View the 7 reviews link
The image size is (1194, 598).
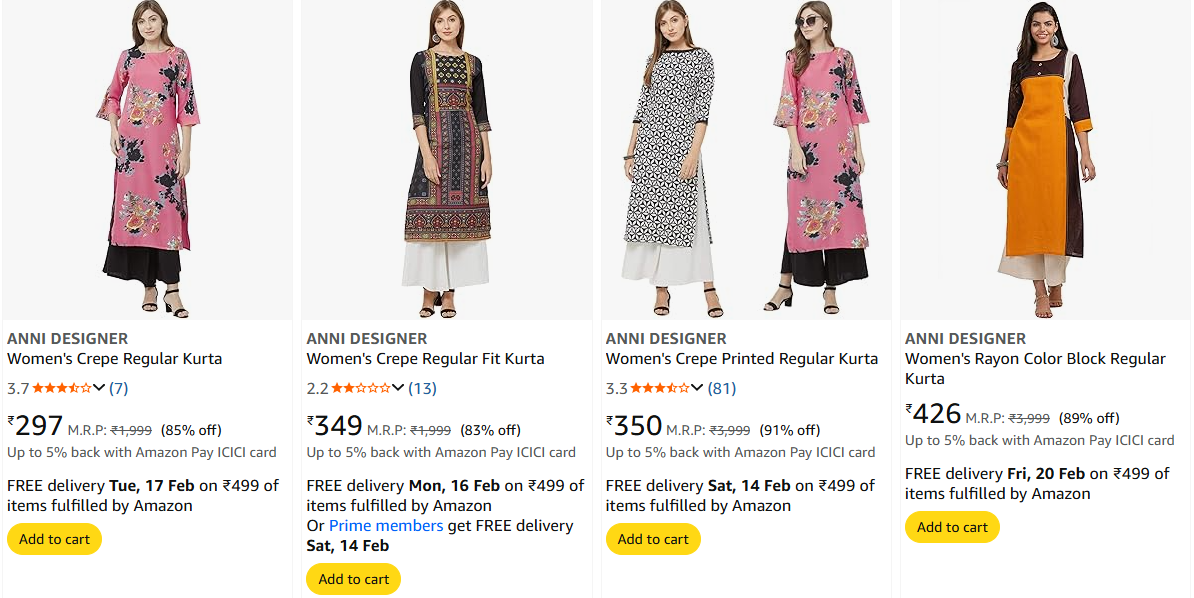pyautogui.click(x=118, y=388)
